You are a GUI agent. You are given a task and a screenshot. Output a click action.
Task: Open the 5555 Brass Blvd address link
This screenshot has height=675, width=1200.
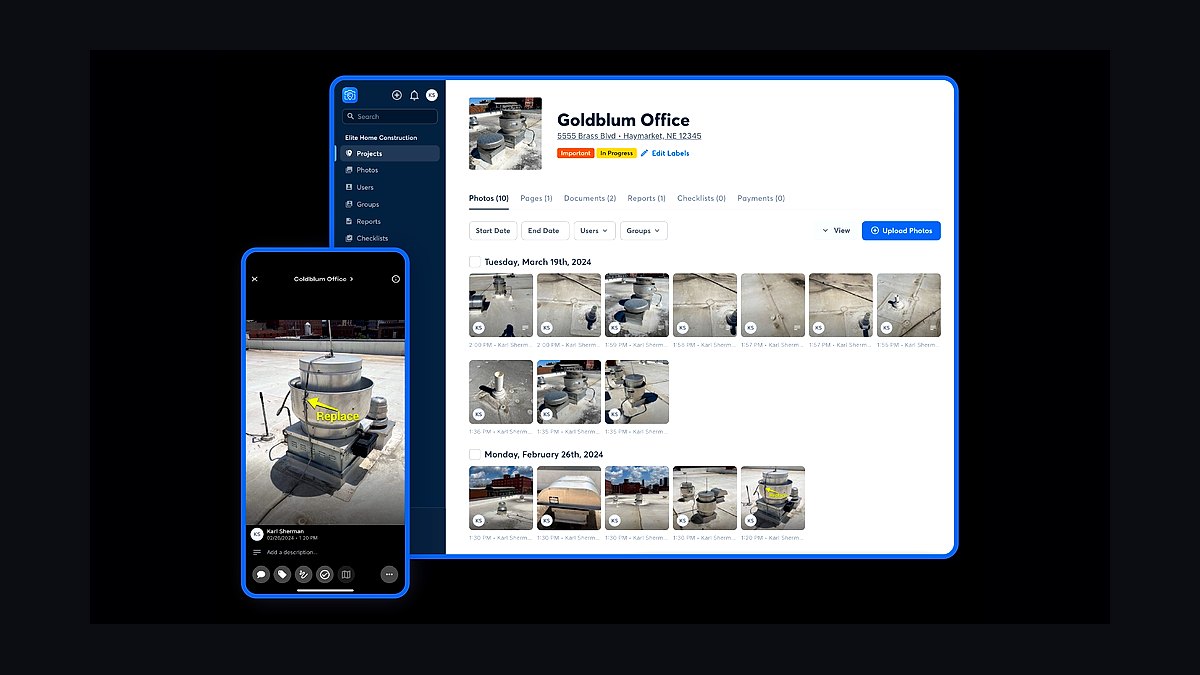629,136
